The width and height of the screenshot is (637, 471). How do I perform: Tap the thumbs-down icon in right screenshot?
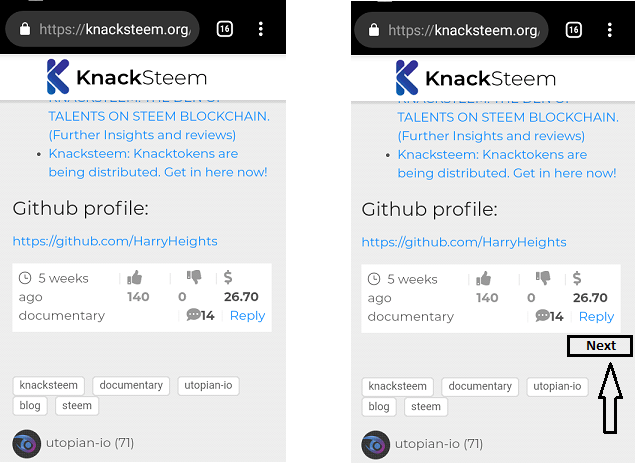[x=543, y=278]
